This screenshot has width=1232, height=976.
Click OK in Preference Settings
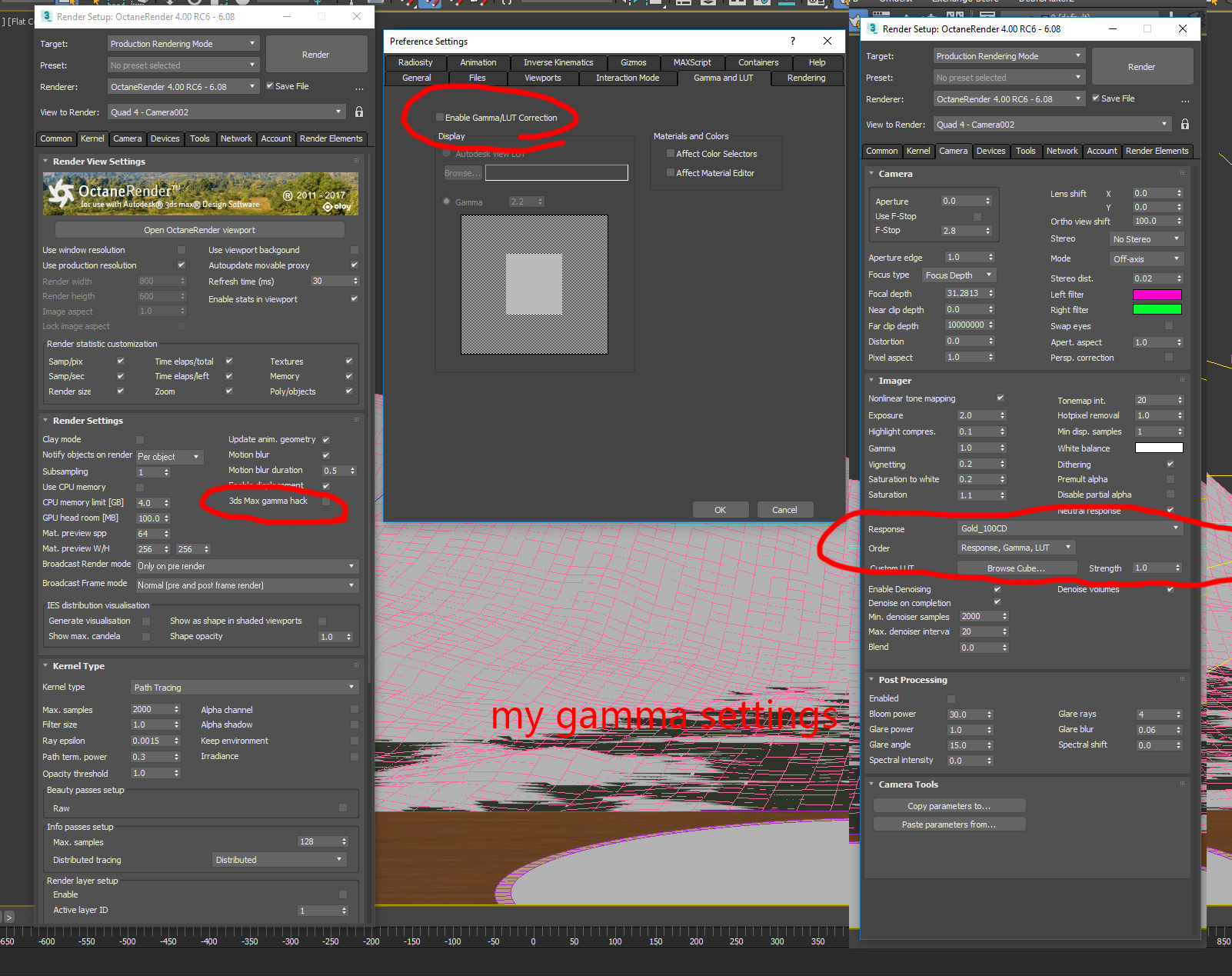click(x=720, y=510)
